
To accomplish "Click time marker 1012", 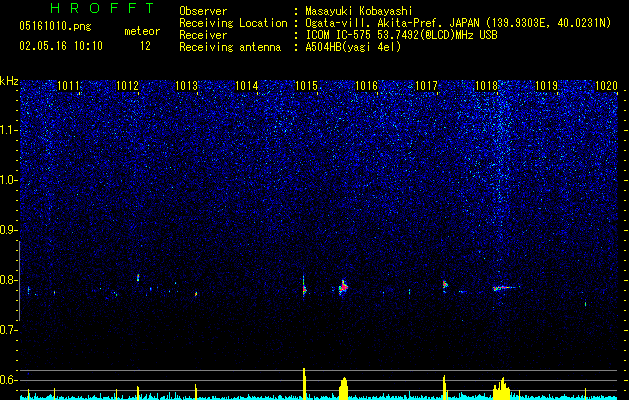I will (128, 86).
